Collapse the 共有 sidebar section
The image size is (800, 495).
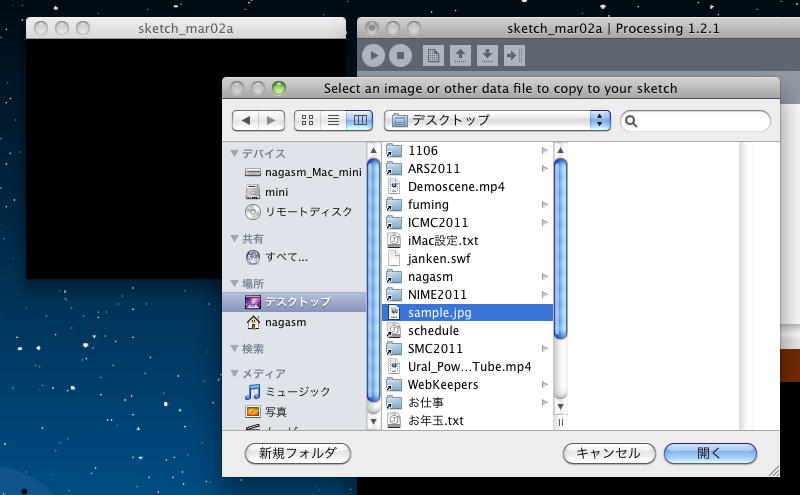[235, 238]
